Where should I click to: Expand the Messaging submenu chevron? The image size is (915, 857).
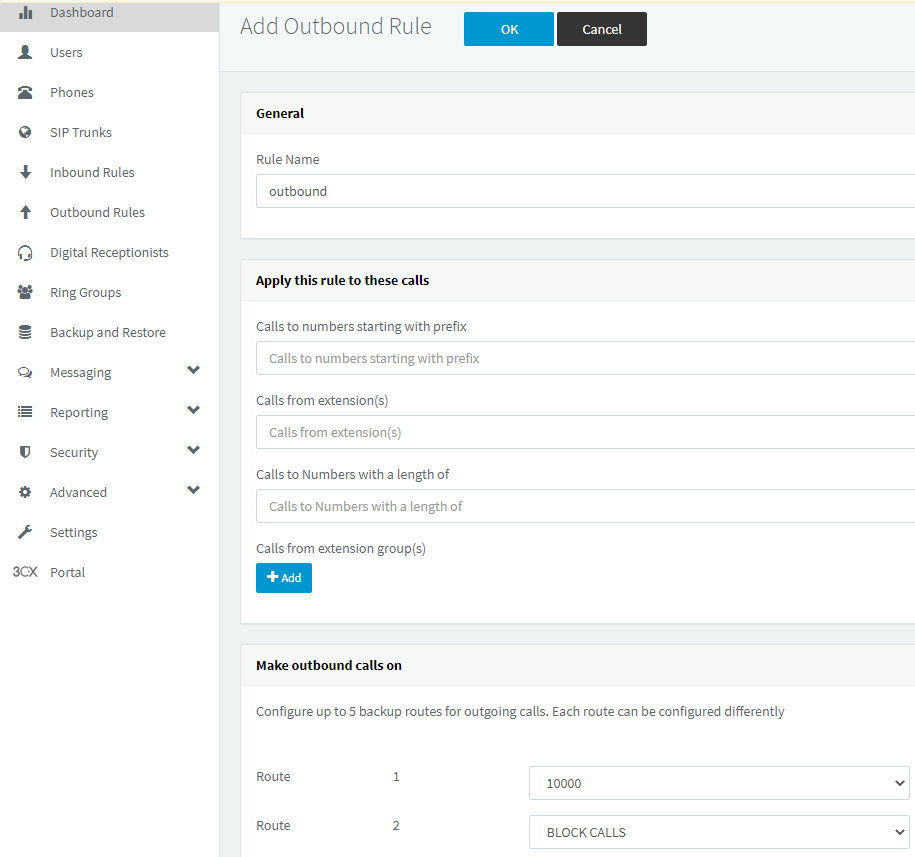[194, 370]
